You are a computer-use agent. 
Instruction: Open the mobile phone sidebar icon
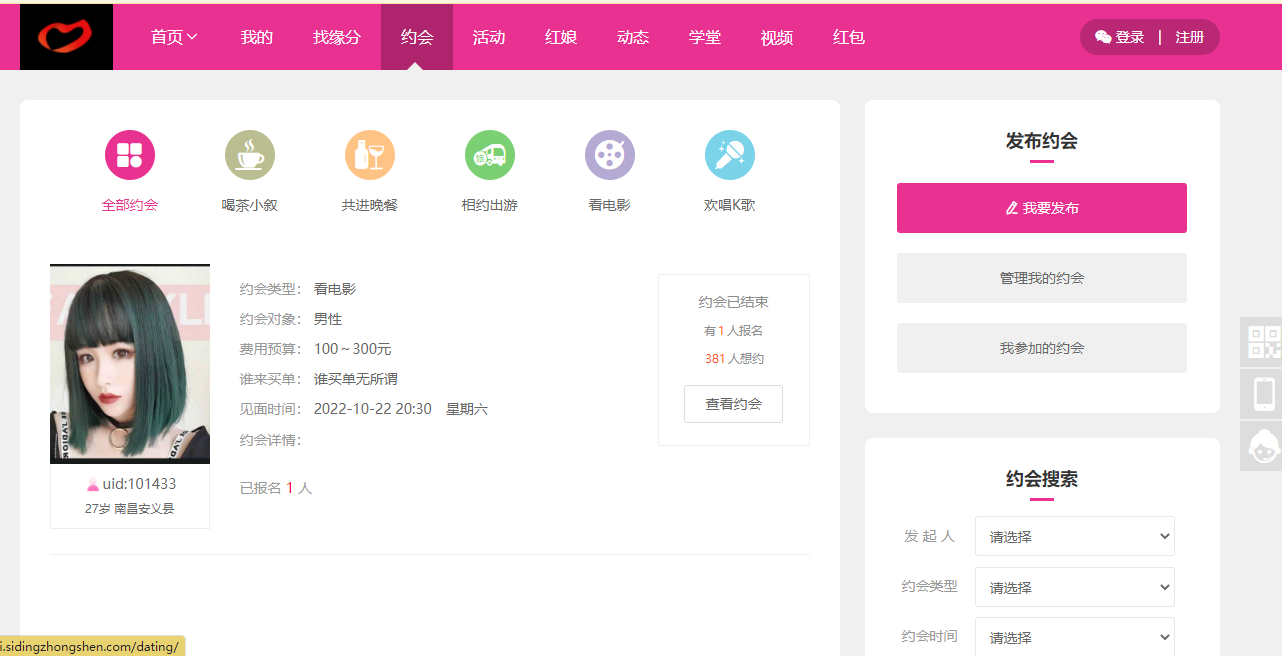point(1264,394)
